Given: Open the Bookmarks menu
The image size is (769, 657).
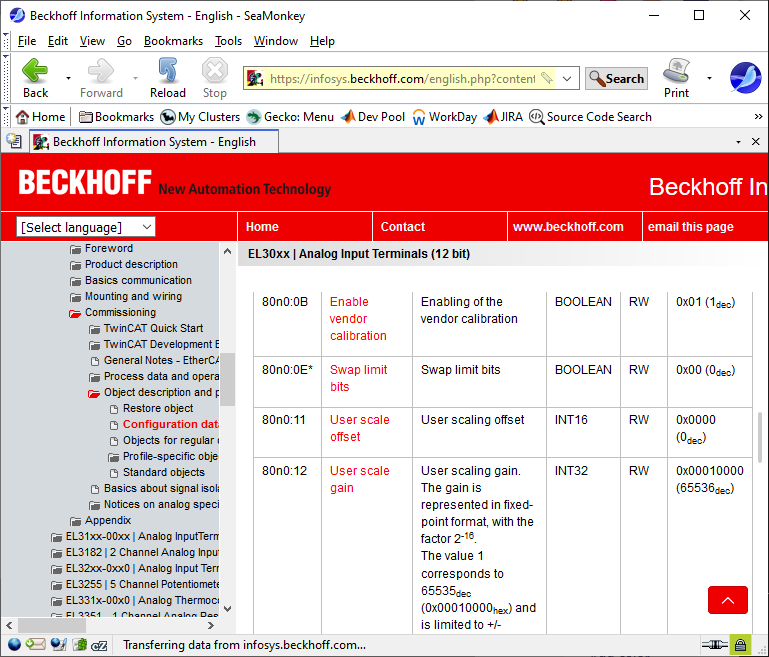Looking at the screenshot, I should click(173, 41).
